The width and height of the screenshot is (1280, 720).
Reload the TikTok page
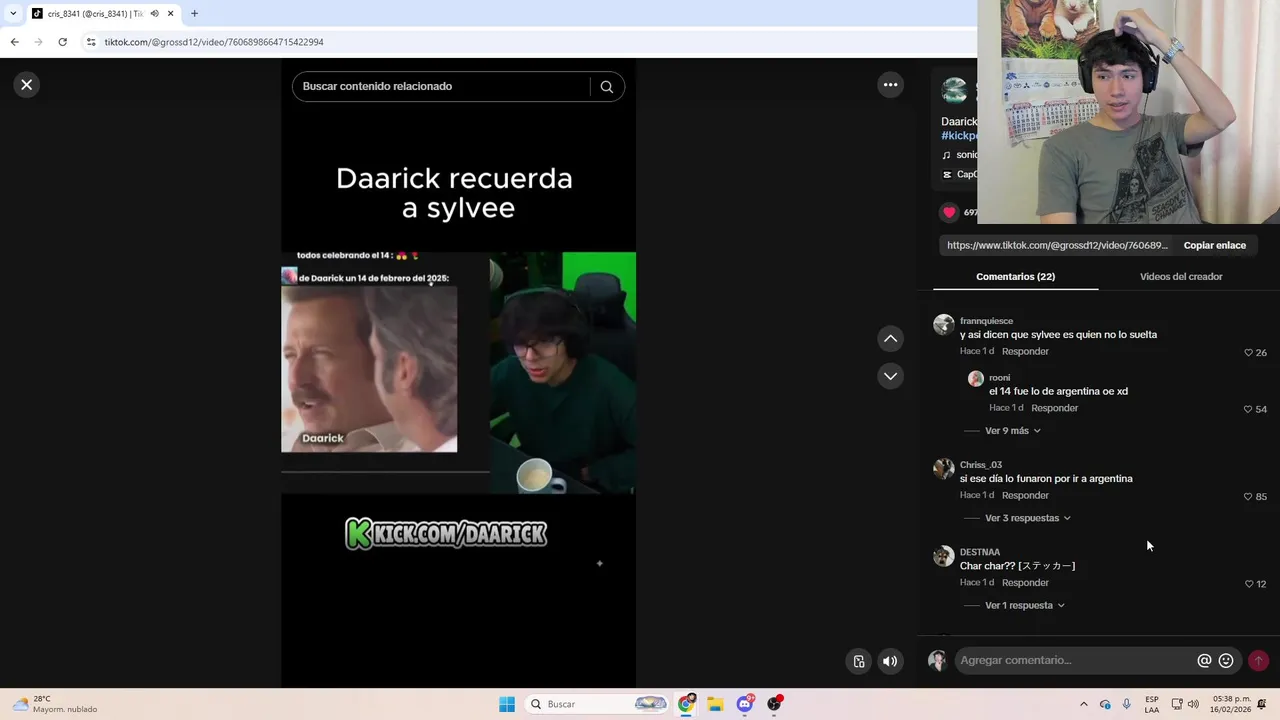(62, 42)
